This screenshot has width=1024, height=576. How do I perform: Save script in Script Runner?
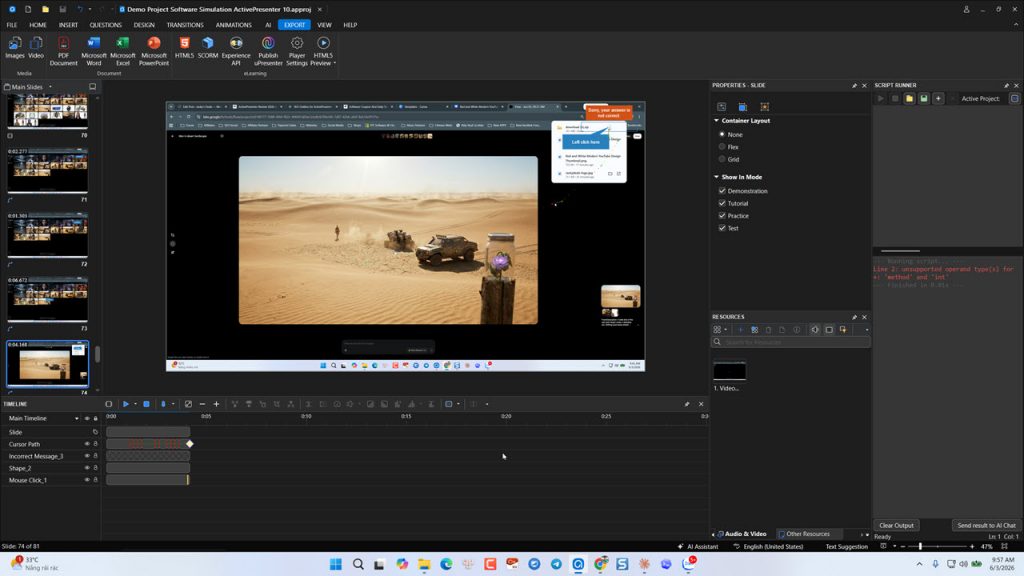pos(923,99)
